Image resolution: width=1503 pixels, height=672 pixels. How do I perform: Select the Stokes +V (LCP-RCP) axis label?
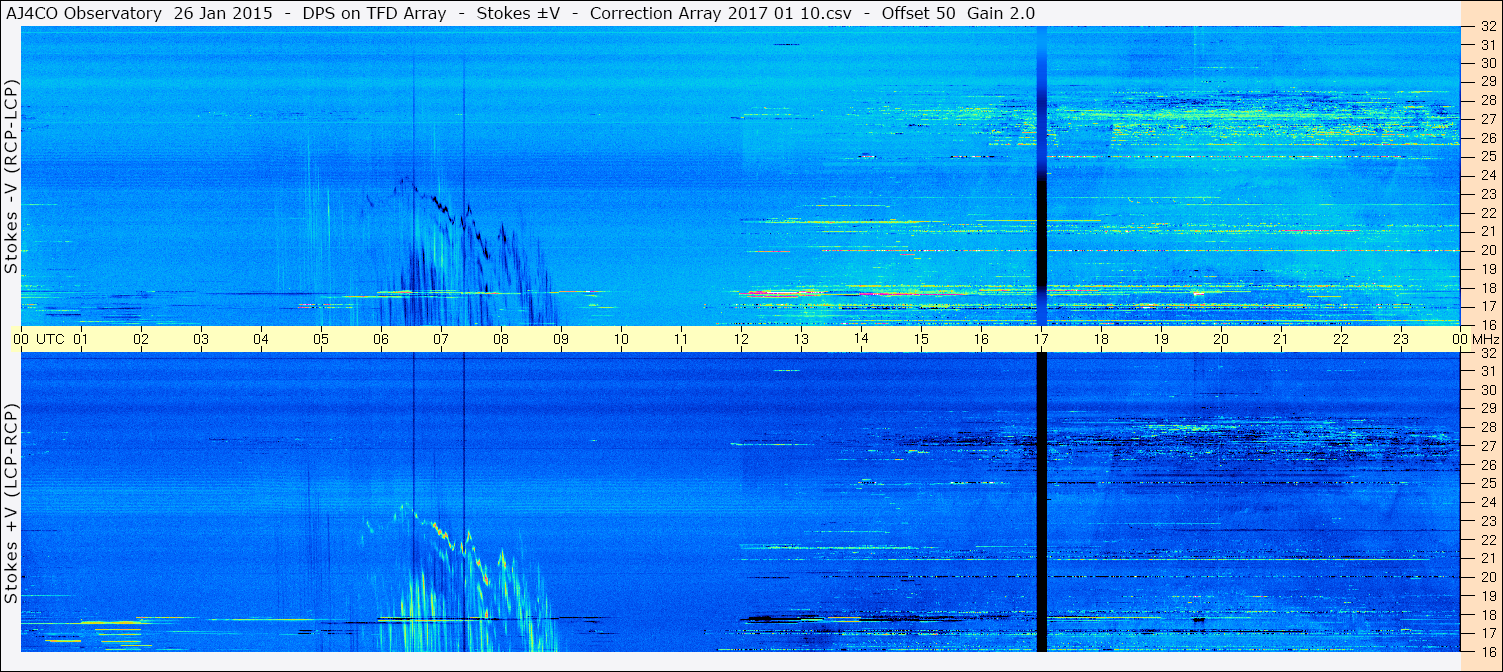click(11, 504)
